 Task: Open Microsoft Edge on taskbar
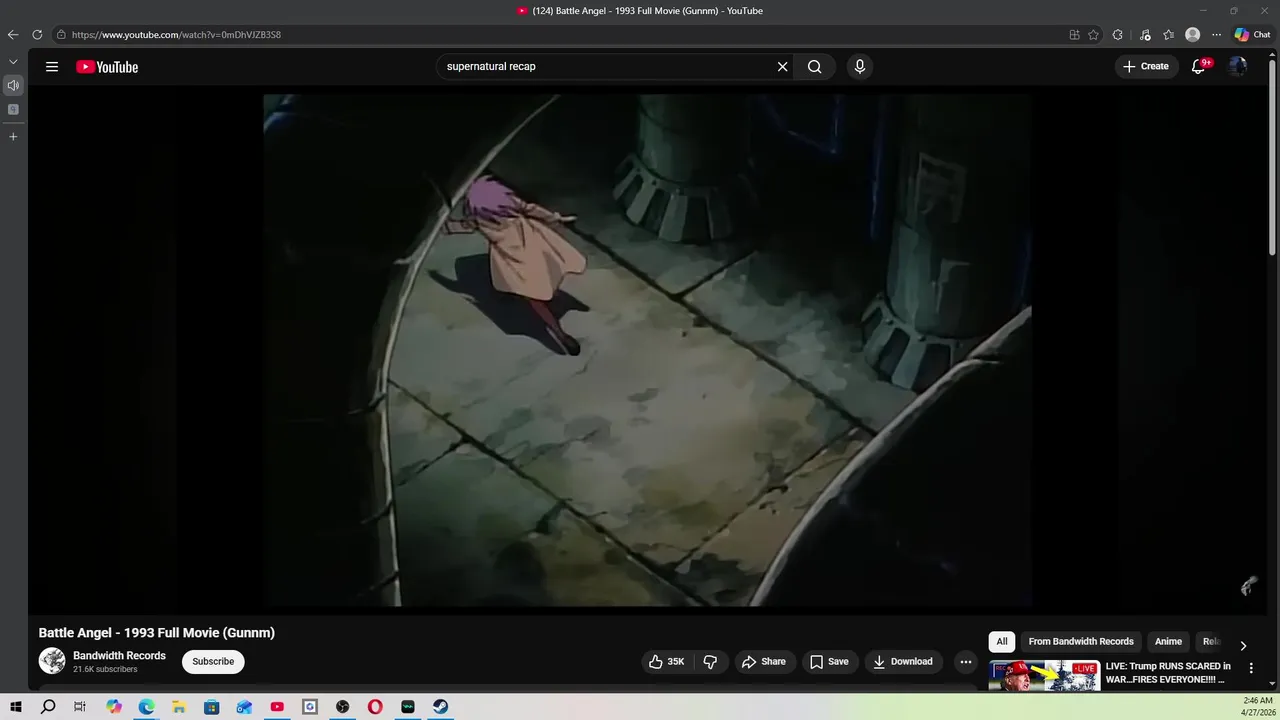pyautogui.click(x=146, y=707)
